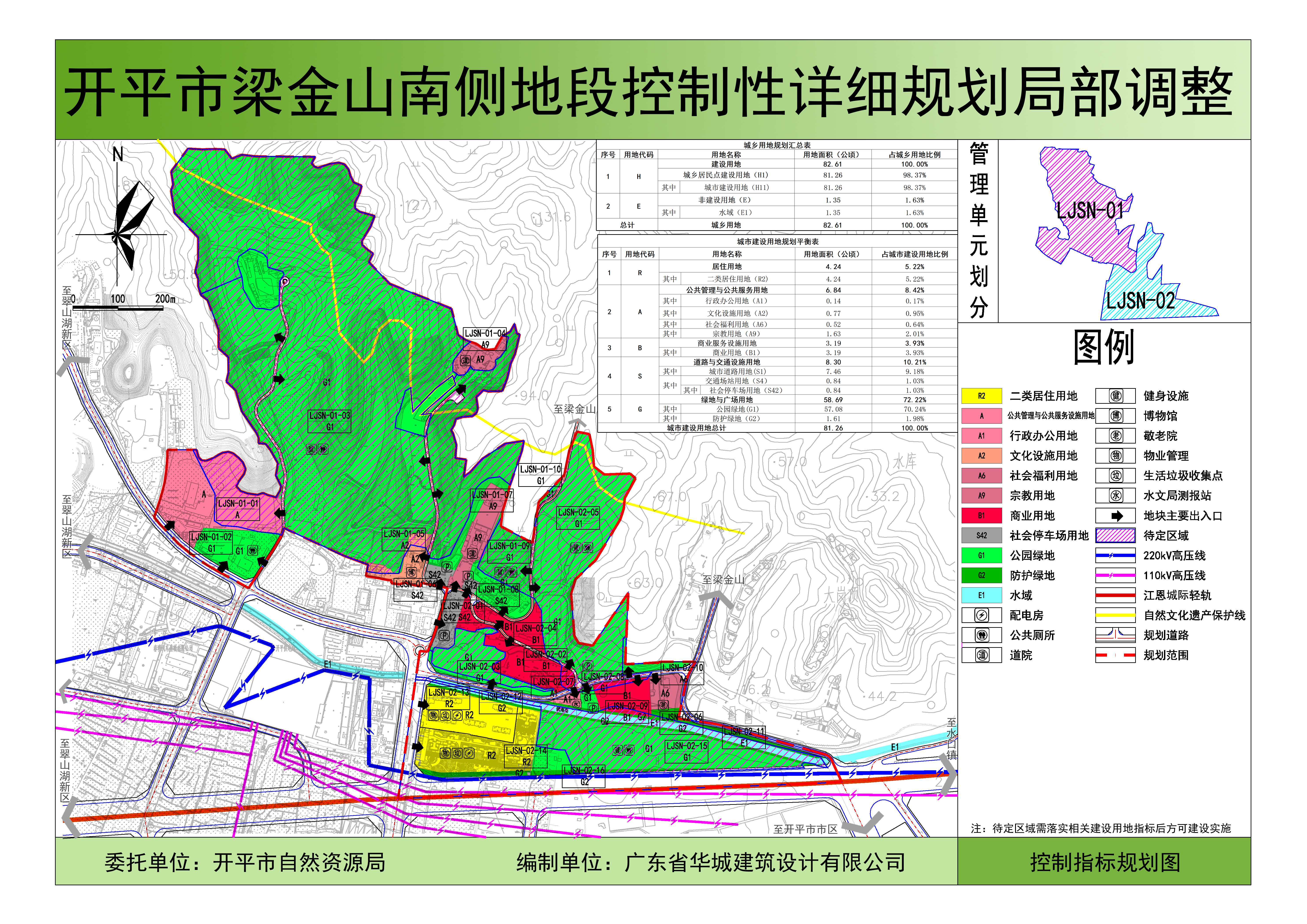Click the 水库 label on the map
Image resolution: width=1307 pixels, height=924 pixels.
pos(905,461)
